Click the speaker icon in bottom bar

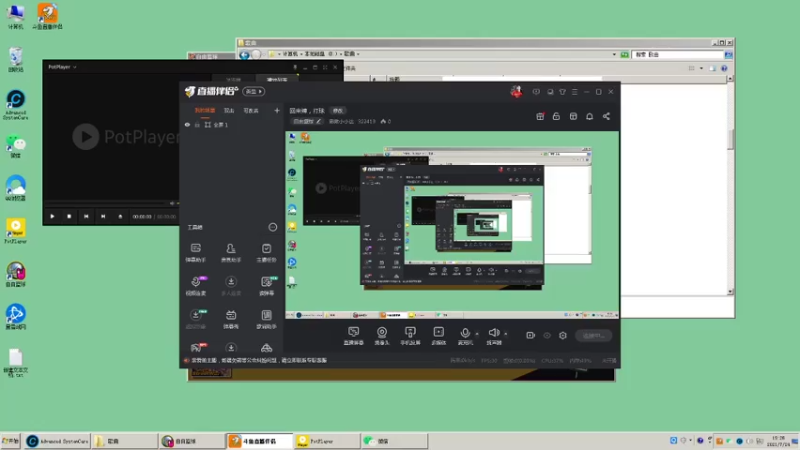point(493,333)
